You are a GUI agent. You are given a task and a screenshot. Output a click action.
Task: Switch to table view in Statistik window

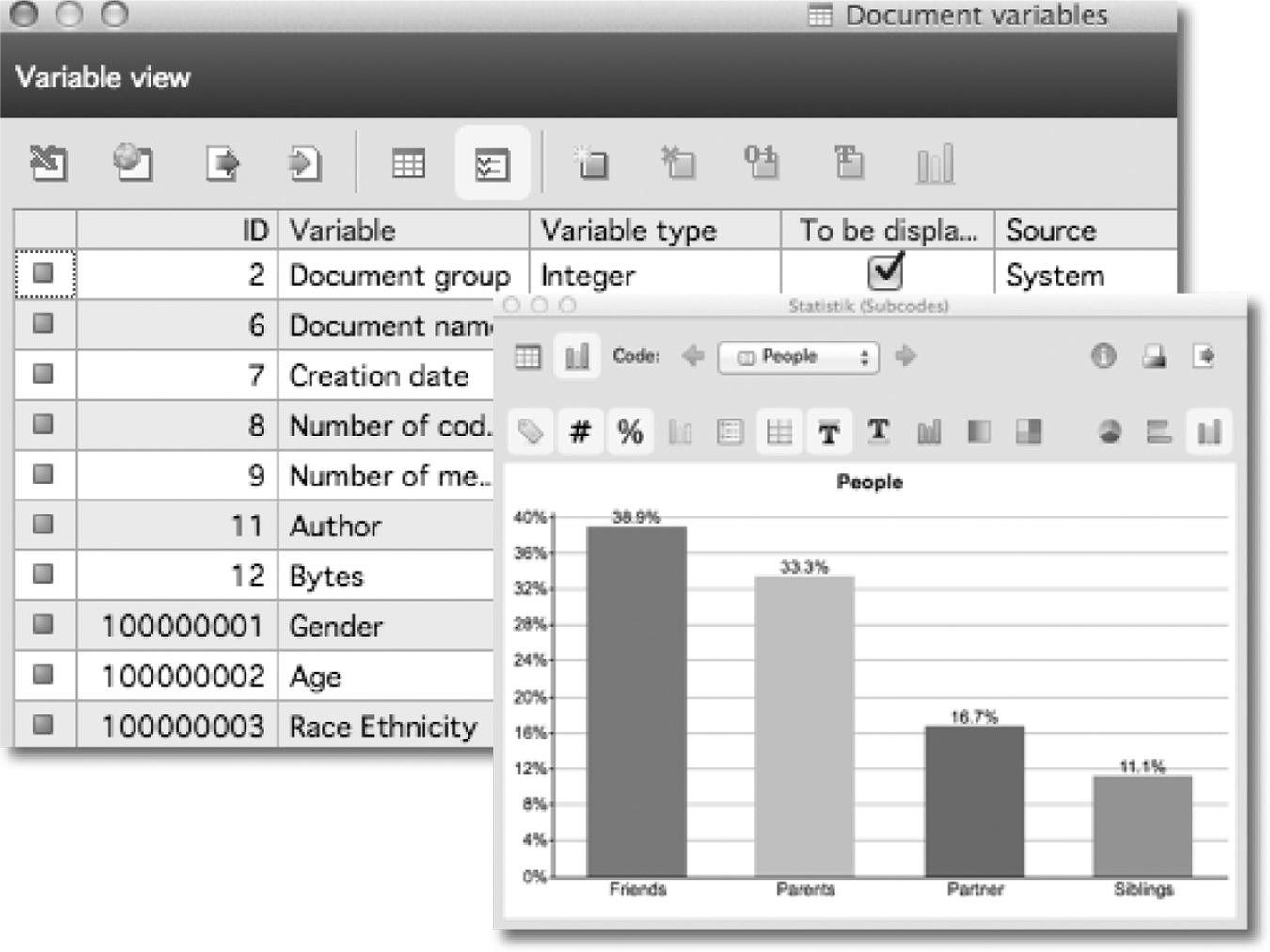528,357
